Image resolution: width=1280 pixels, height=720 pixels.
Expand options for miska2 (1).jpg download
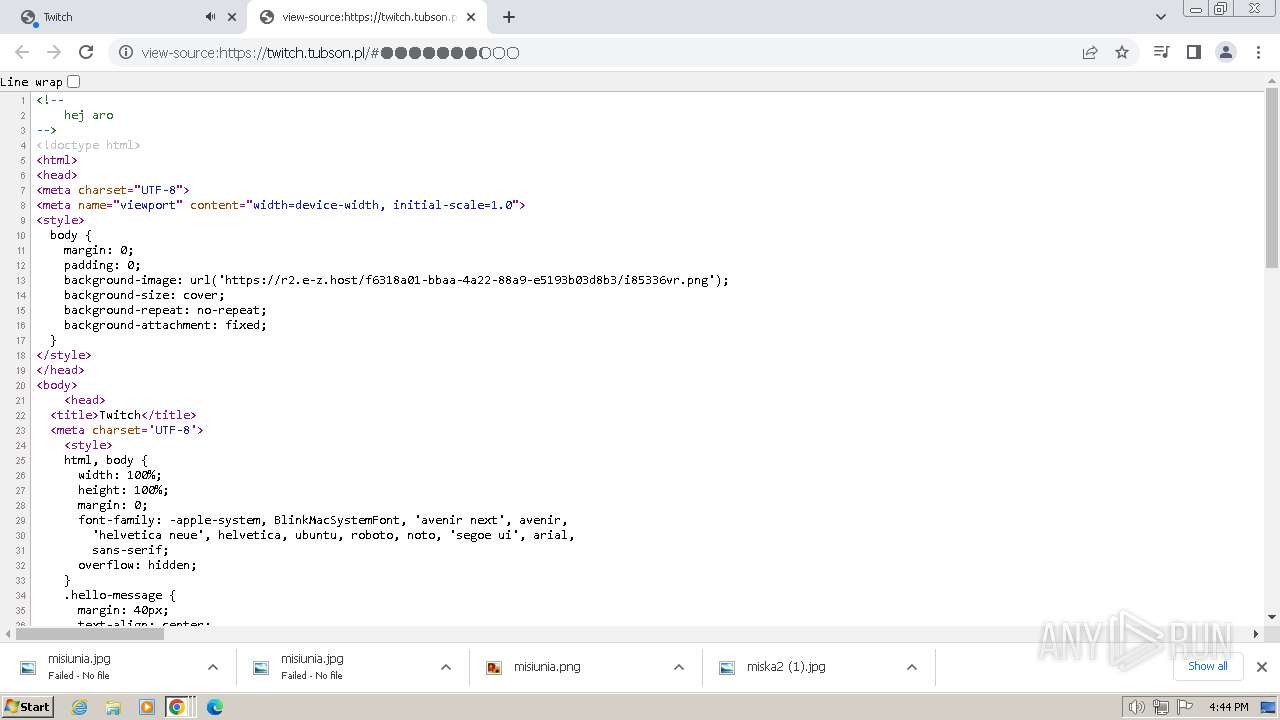[912, 667]
